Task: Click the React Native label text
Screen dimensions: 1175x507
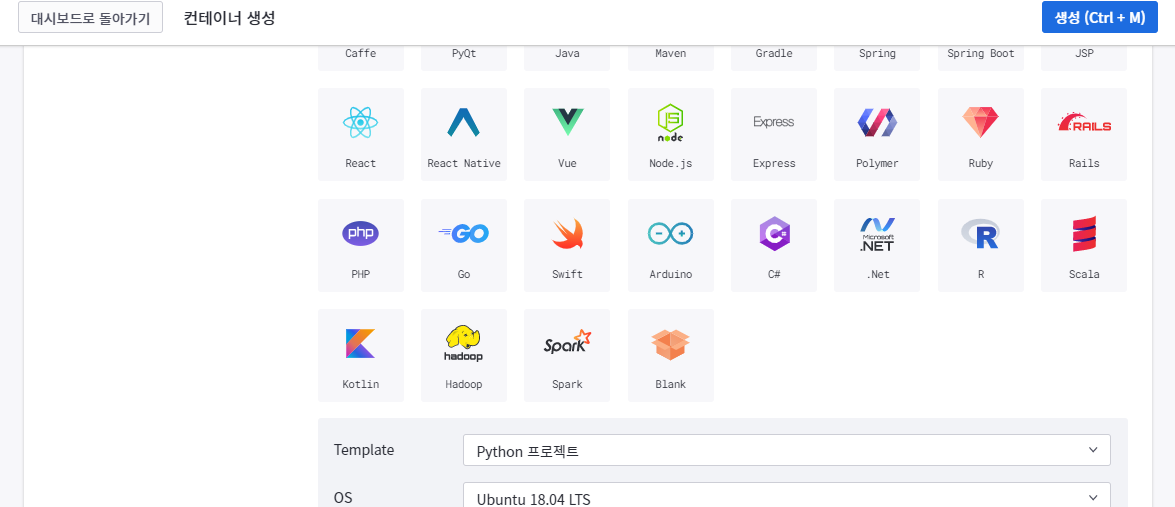Action: coord(464,163)
